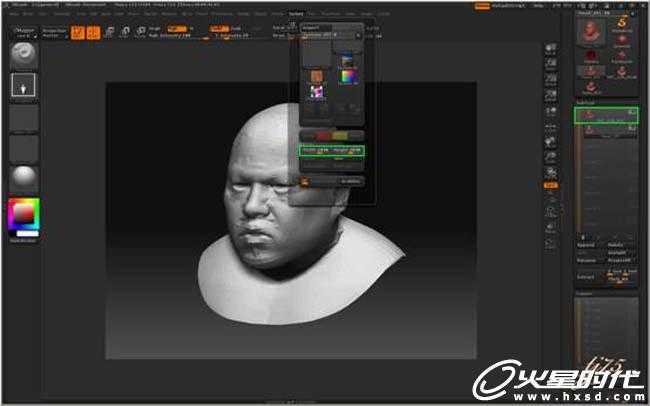Open the stroke type selector on left shelf

tap(24, 85)
